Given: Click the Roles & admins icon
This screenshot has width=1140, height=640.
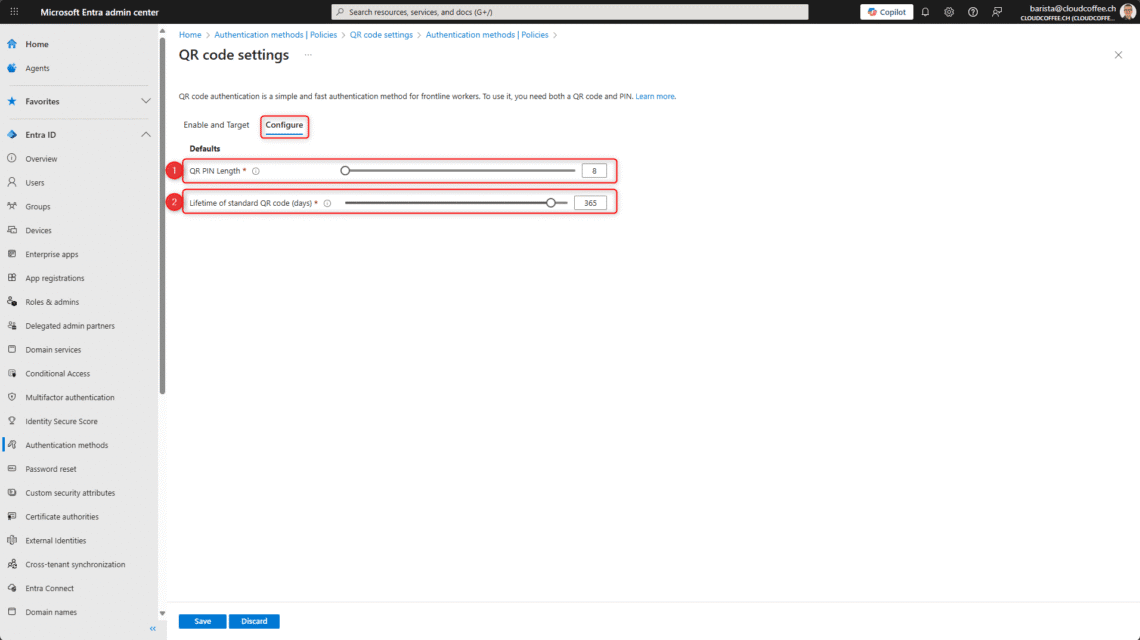Looking at the screenshot, I should pyautogui.click(x=12, y=302).
